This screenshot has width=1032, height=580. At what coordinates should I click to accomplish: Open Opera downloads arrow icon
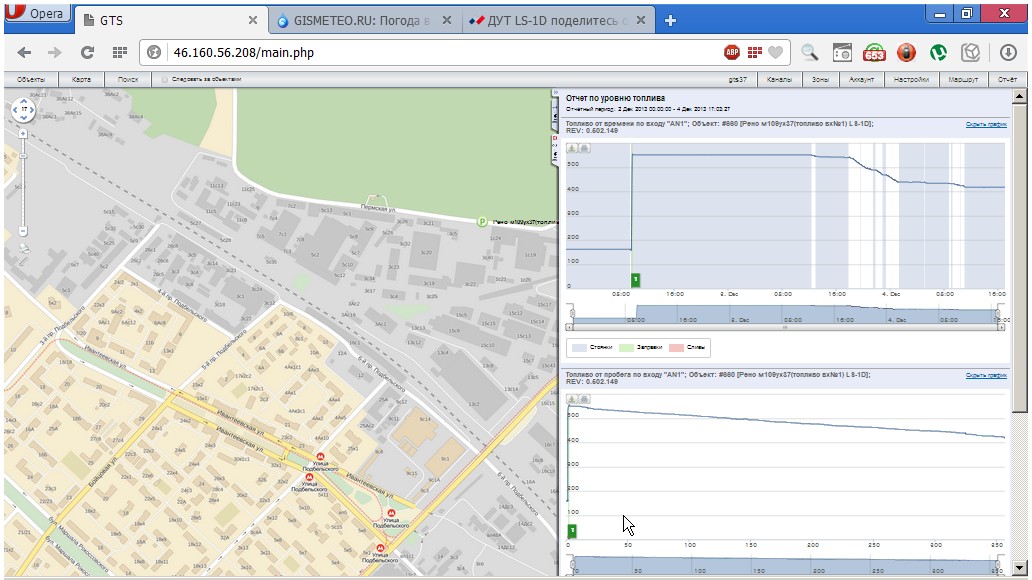[x=1008, y=52]
